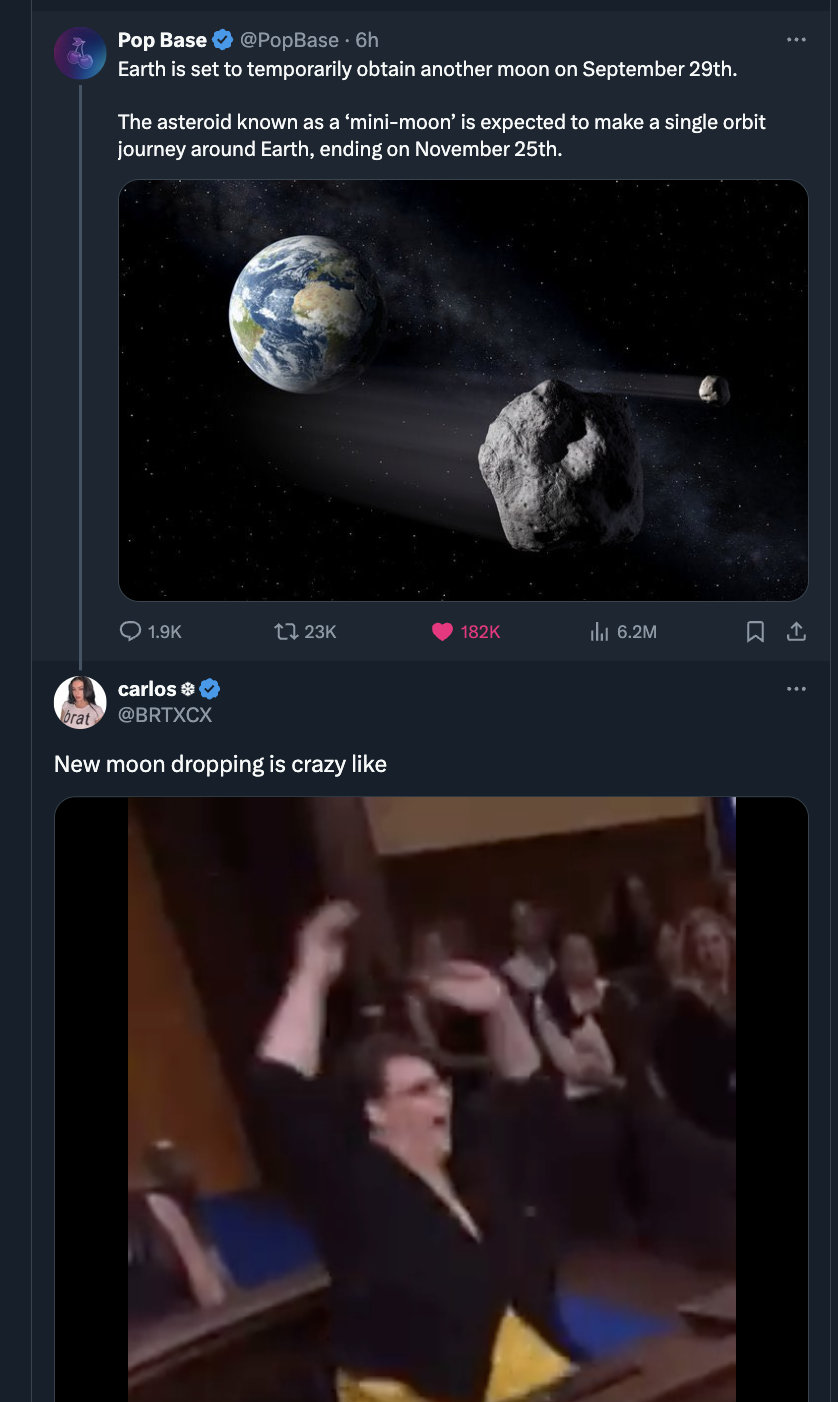The width and height of the screenshot is (838, 1402).
Task: Bookmark the mini-moon tweet
Action: coord(756,631)
